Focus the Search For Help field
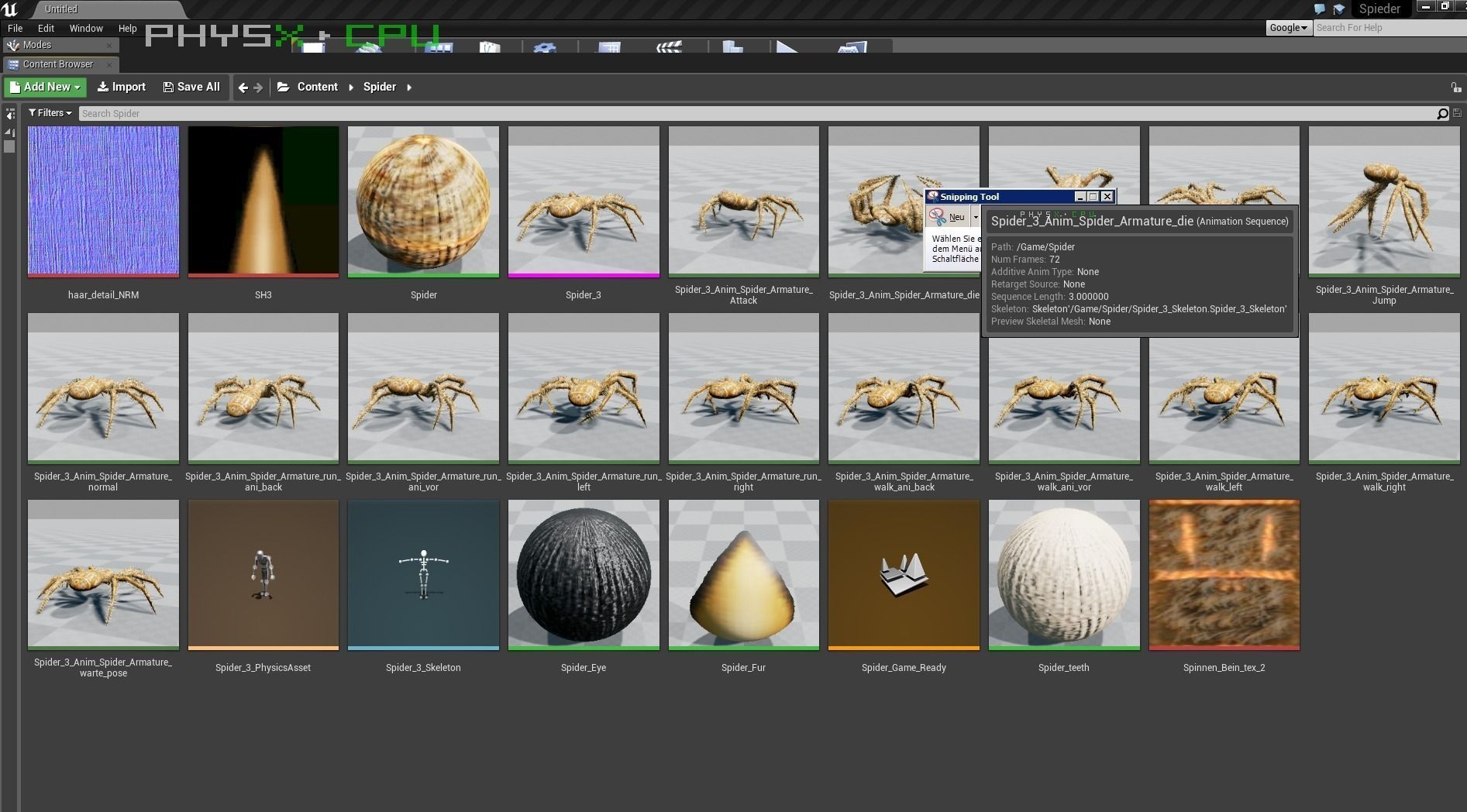The height and width of the screenshot is (812, 1467). [1389, 28]
